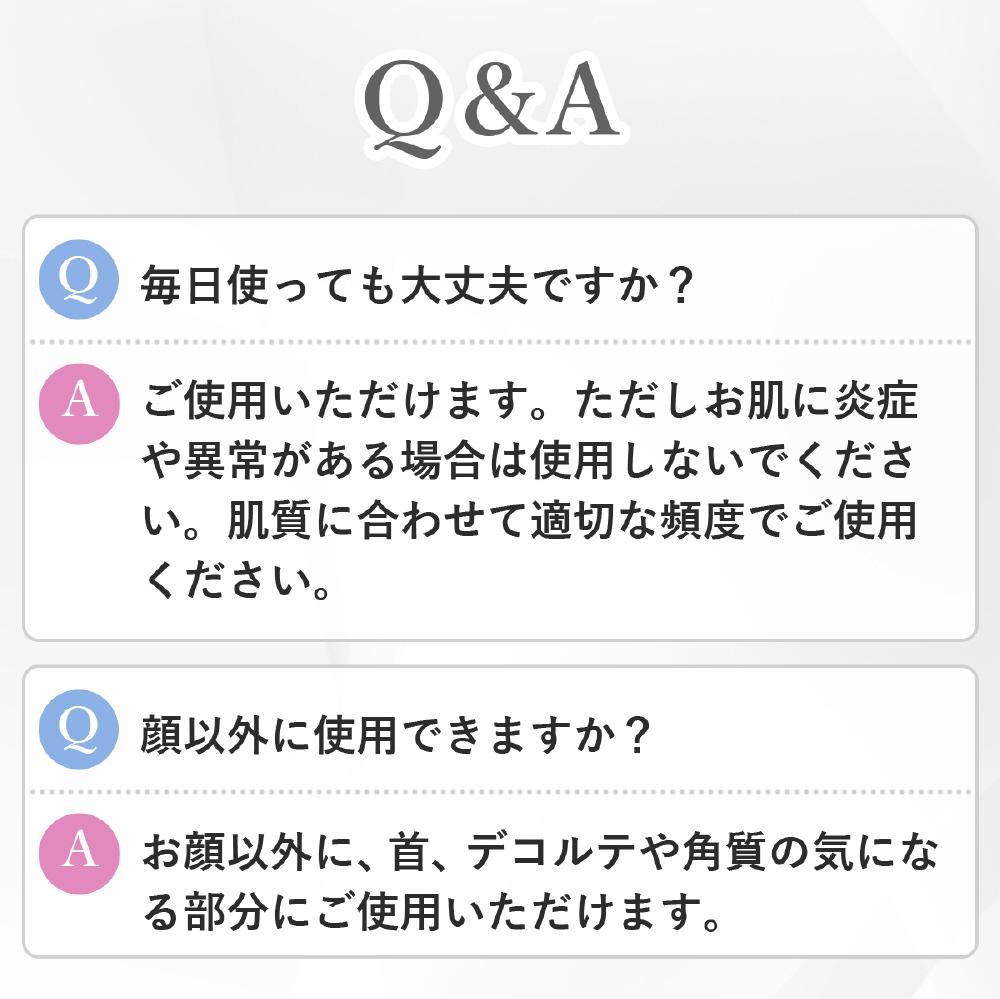The height and width of the screenshot is (999, 1000).
Task: Click the answer line starting お顔以外に、首
Action: pyautogui.click(x=540, y=853)
